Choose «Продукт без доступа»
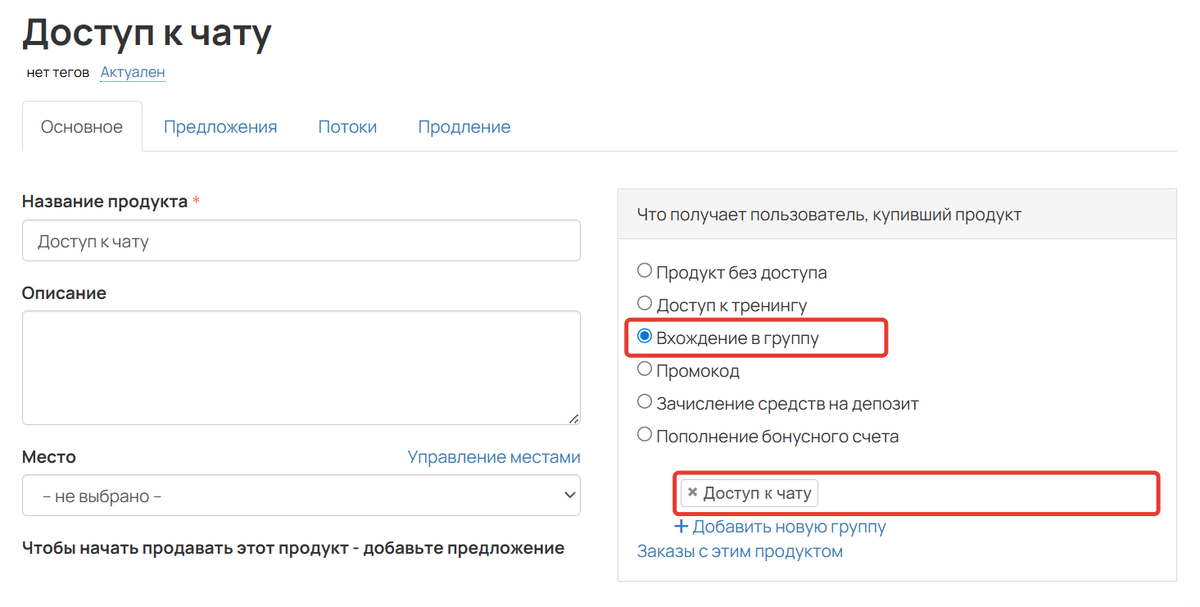Image resolution: width=1200 pixels, height=607 pixels. pyautogui.click(x=644, y=269)
